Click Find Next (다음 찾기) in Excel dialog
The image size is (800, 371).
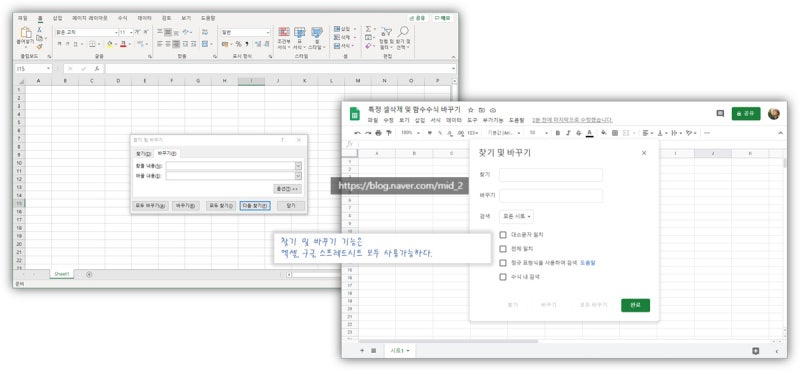(x=255, y=206)
